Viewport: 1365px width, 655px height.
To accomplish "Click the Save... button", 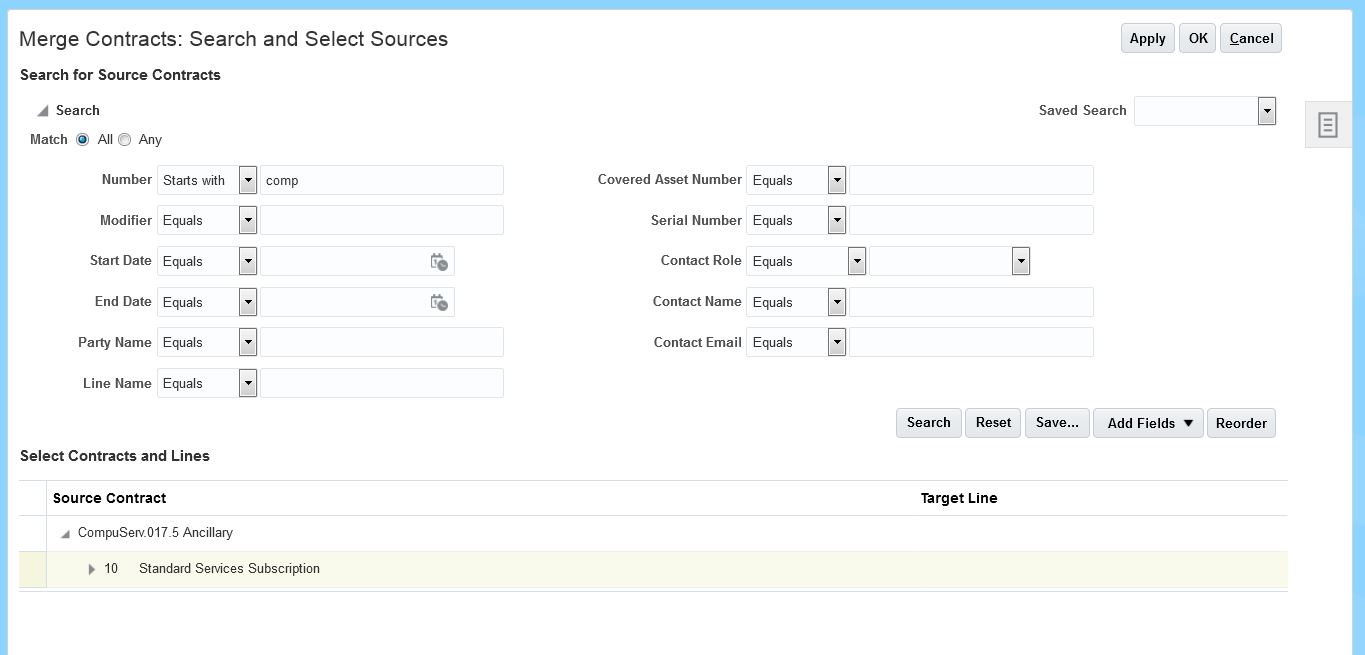I will 1057,423.
